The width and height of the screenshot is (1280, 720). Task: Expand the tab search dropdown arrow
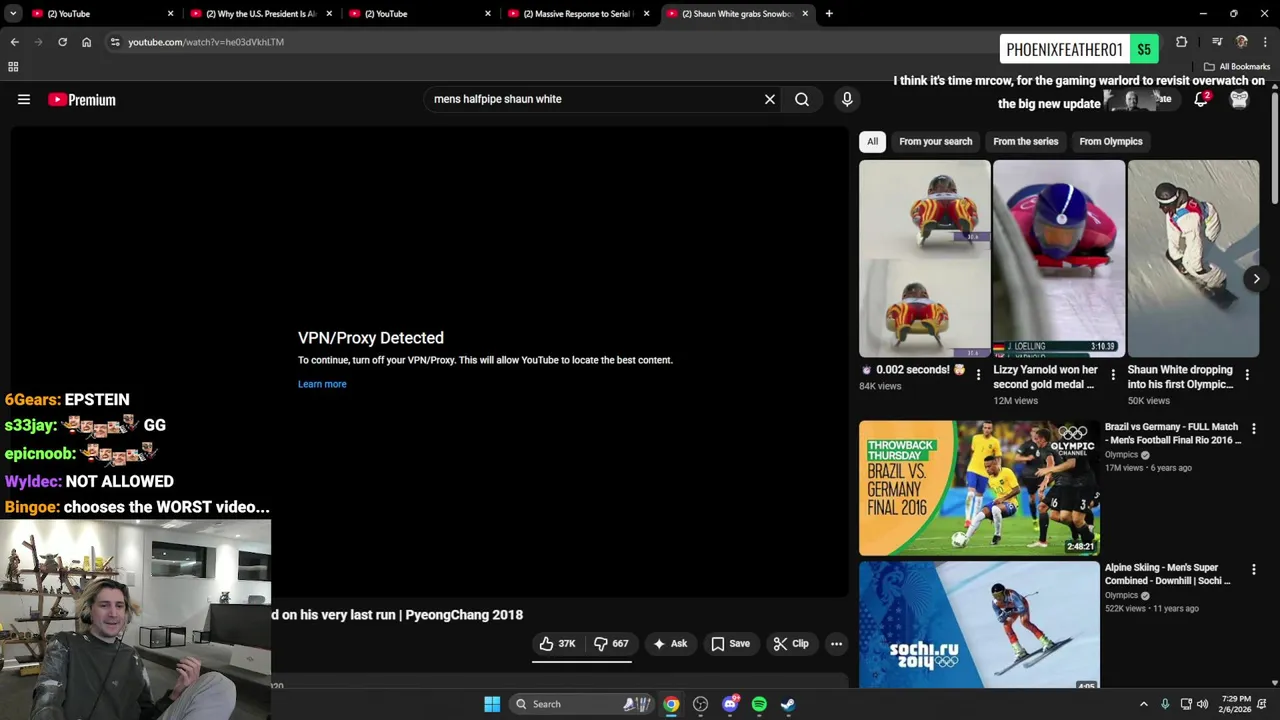point(14,14)
